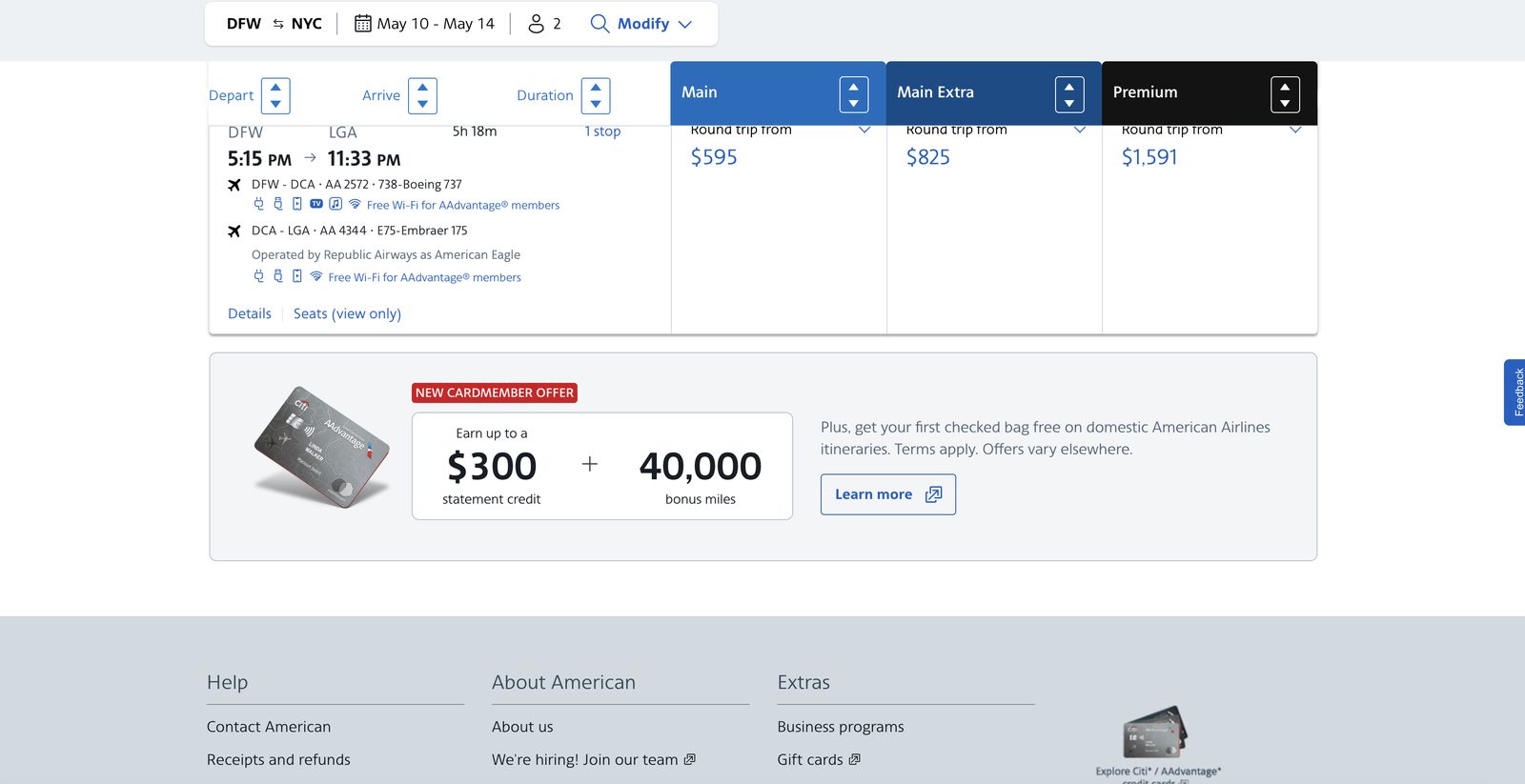This screenshot has width=1525, height=784.
Task: Click the power outlet icon for DCA - LGA
Action: click(258, 276)
